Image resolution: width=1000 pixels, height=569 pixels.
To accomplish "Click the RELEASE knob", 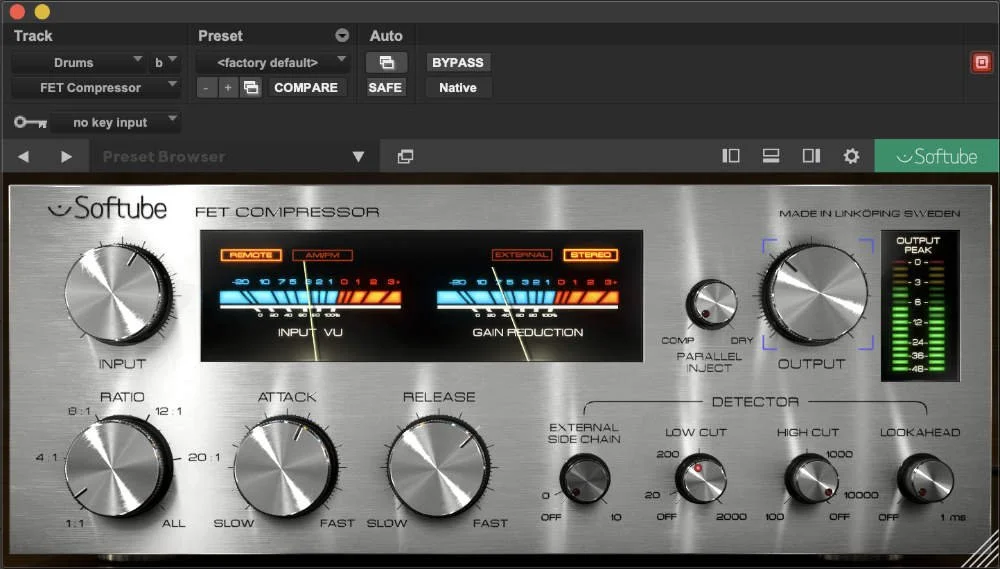I will click(438, 467).
